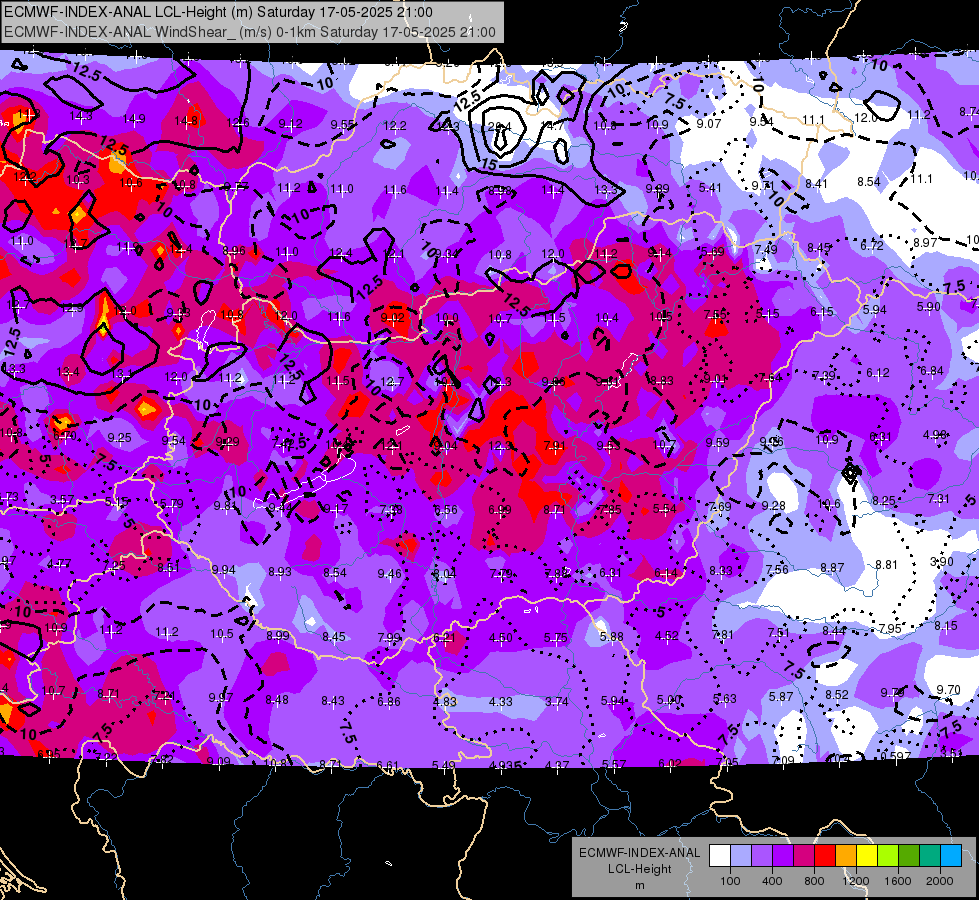Click the grid value 4.33
This screenshot has width=979, height=900.
point(500,702)
